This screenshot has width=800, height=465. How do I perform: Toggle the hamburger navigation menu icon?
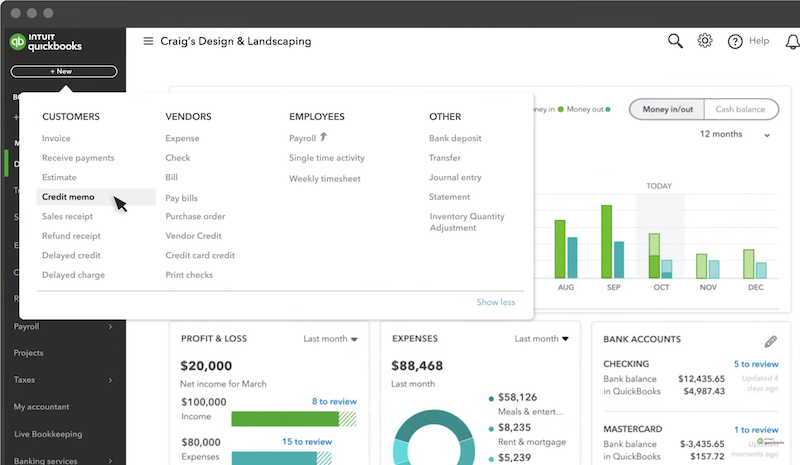point(148,41)
